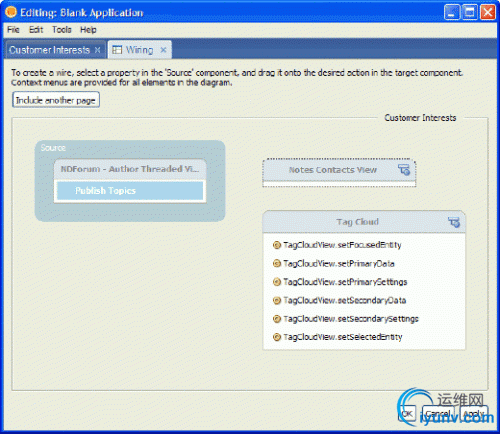The image size is (500, 434).
Task: Click the Notes Contacts View wiring menu icon
Action: [x=404, y=170]
